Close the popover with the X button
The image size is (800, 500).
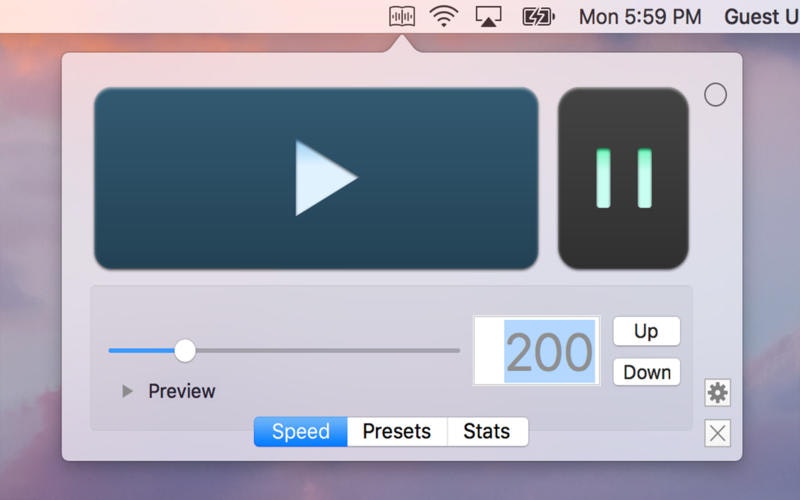717,433
